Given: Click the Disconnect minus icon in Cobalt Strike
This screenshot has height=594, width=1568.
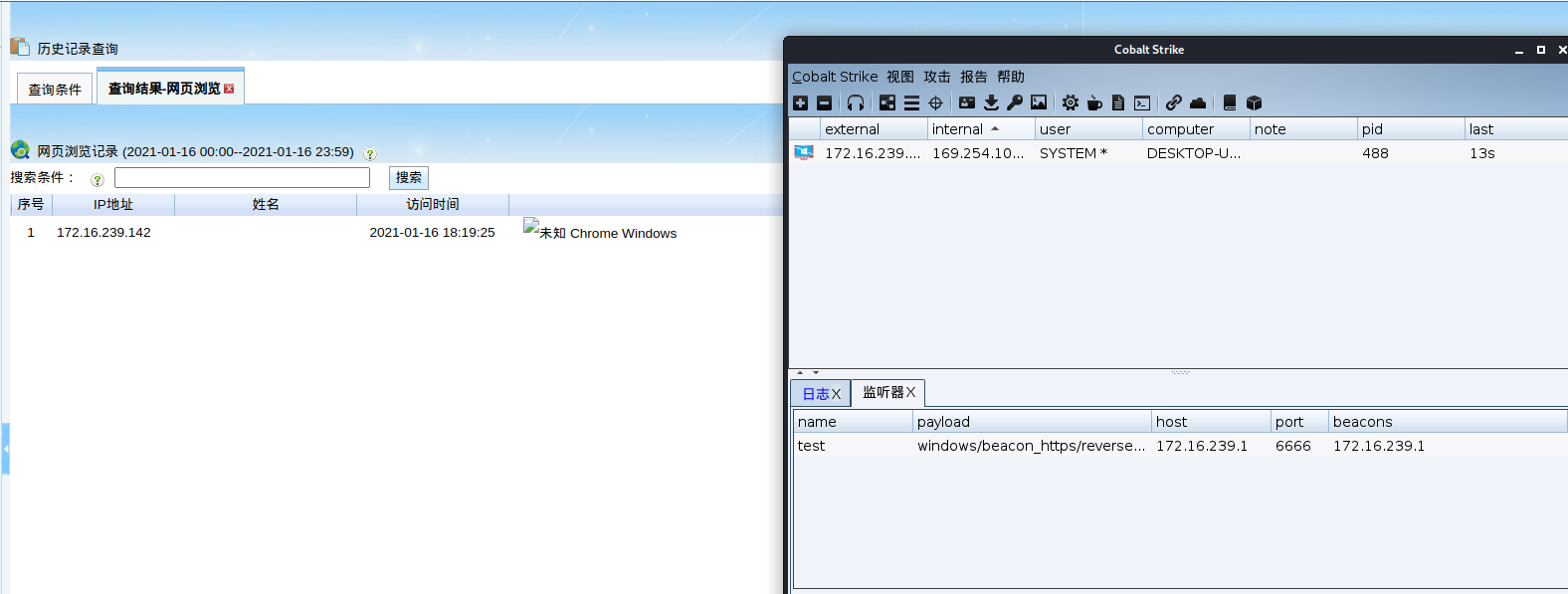Looking at the screenshot, I should [824, 102].
